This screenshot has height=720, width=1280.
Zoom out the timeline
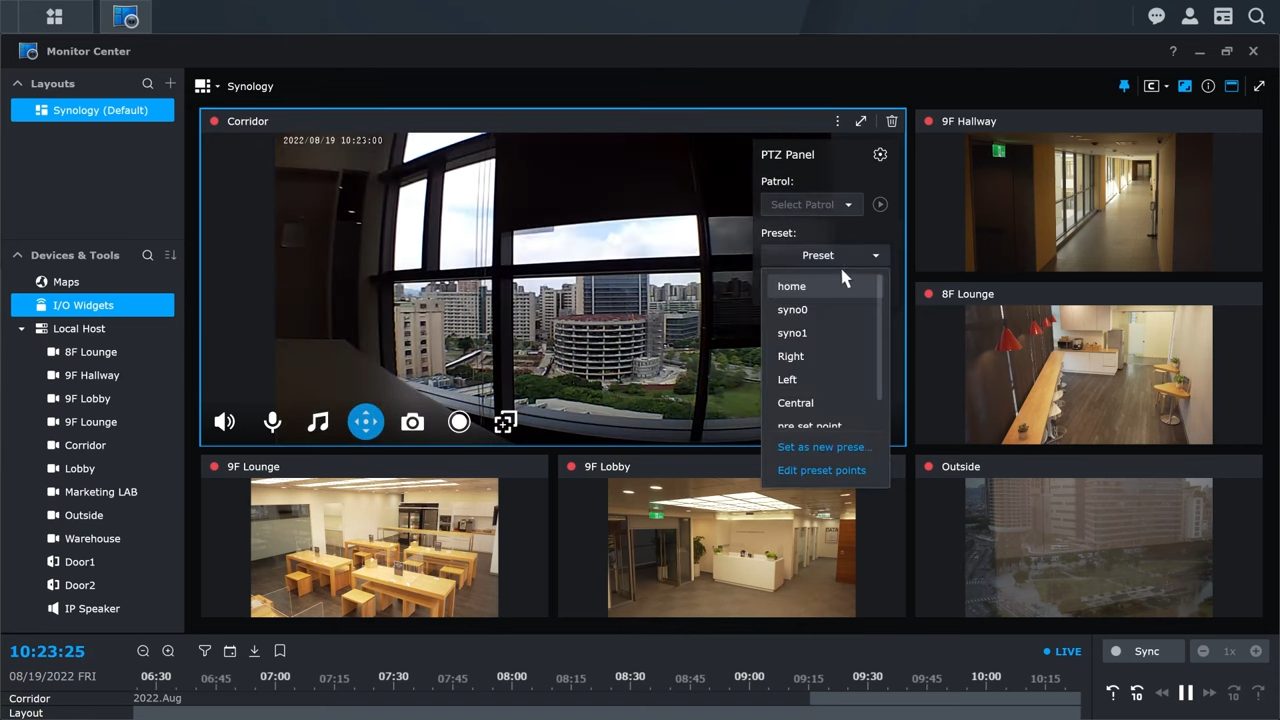[x=143, y=651]
